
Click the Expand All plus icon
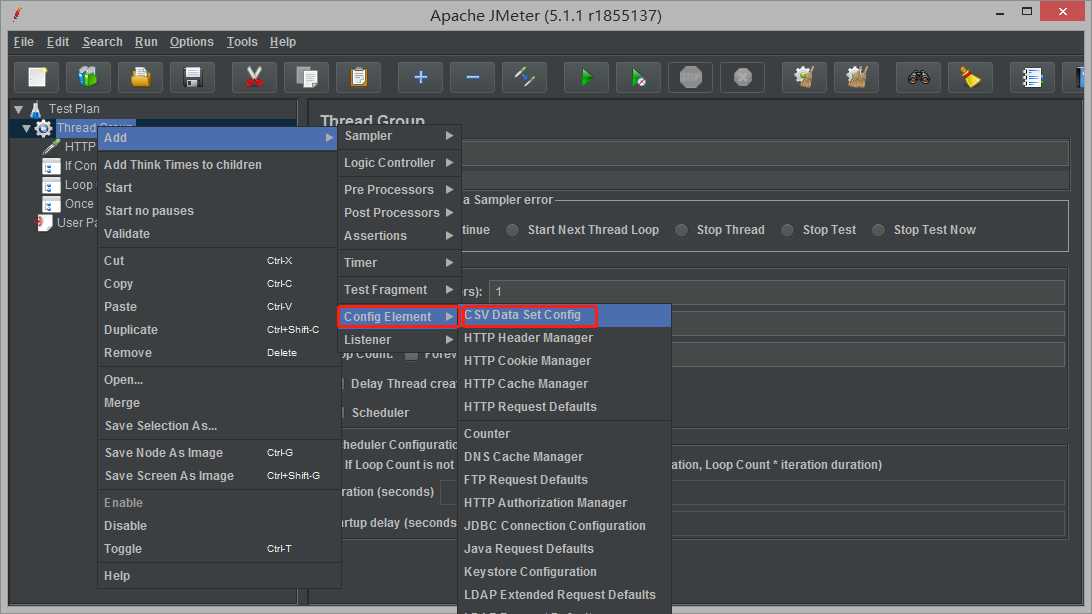(420, 77)
